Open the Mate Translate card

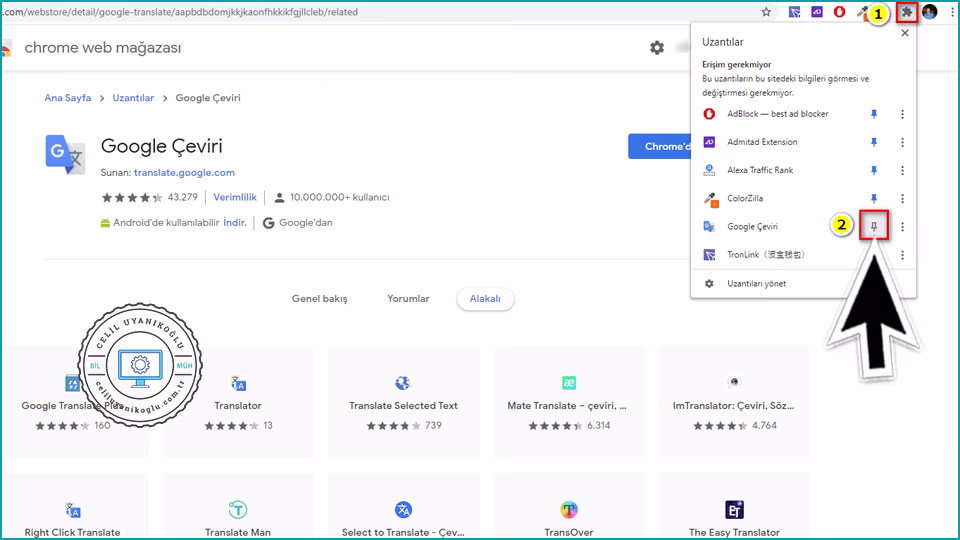(x=569, y=402)
